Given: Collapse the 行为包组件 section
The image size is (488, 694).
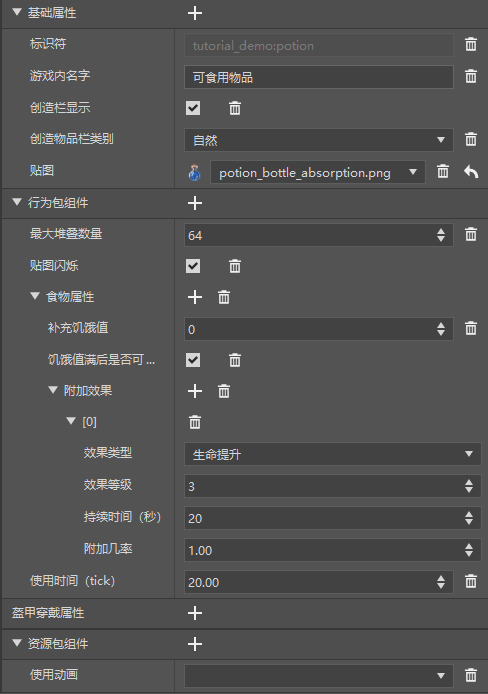Looking at the screenshot, I should (17, 202).
